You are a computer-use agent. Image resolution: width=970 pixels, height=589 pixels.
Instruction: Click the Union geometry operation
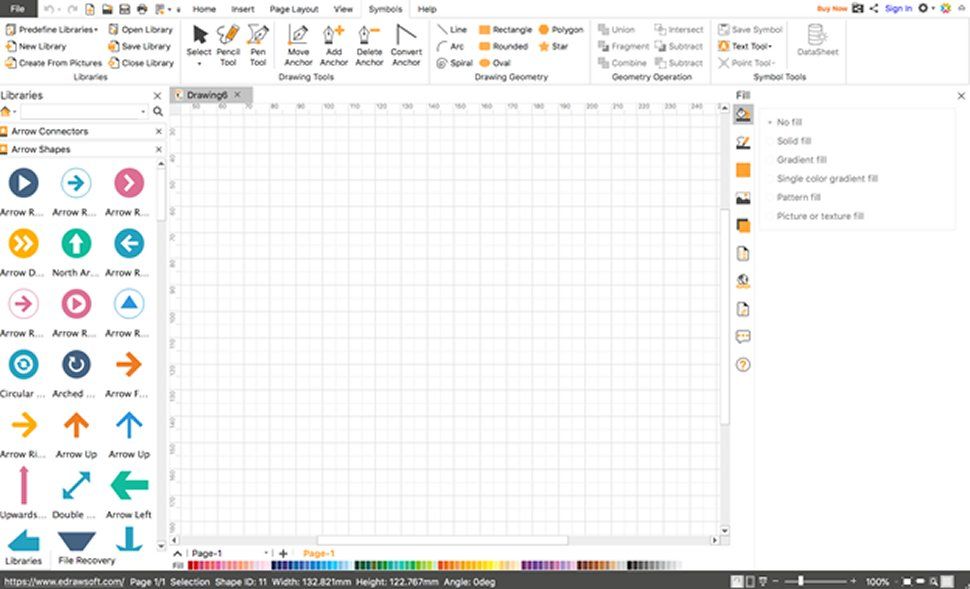click(618, 29)
